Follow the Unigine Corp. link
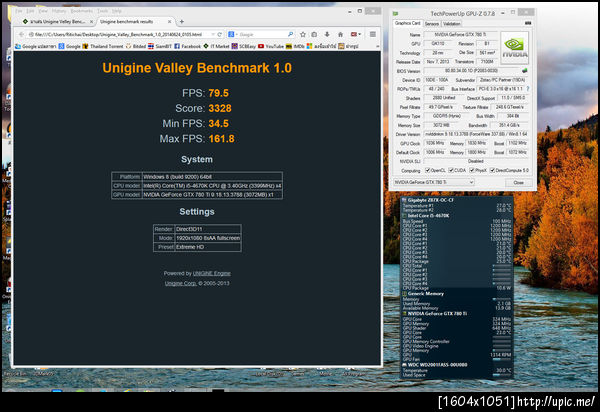Screen dimensions: 600x412 [x=181, y=283]
